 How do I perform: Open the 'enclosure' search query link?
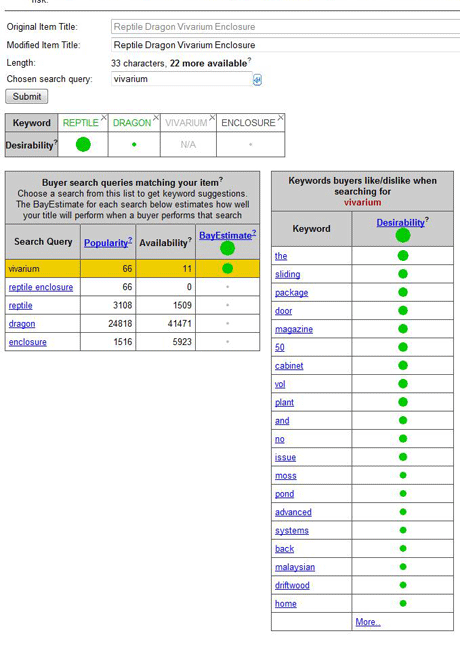tap(28, 342)
